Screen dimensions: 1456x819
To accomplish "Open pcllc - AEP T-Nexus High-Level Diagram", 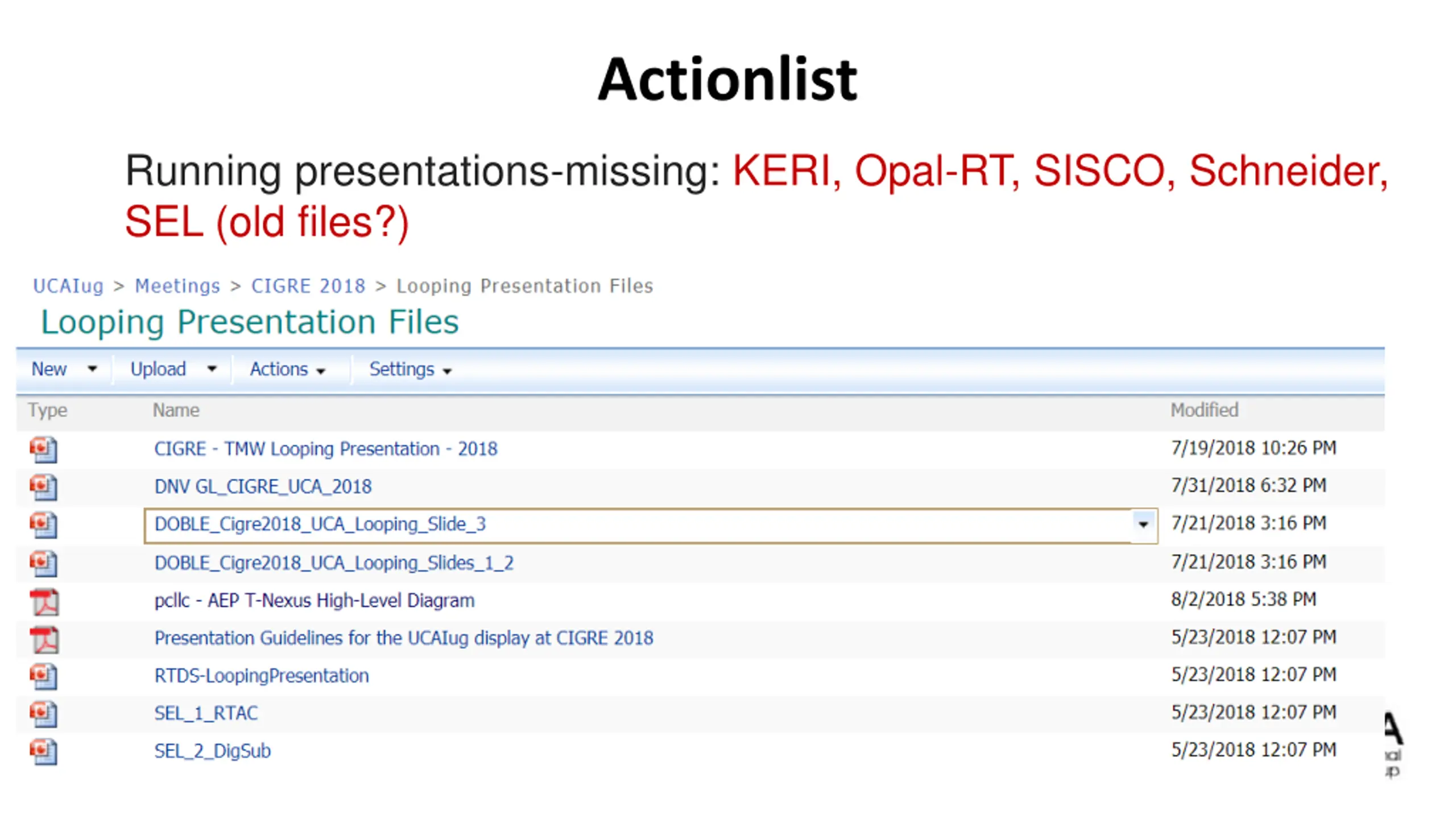I will [x=315, y=601].
